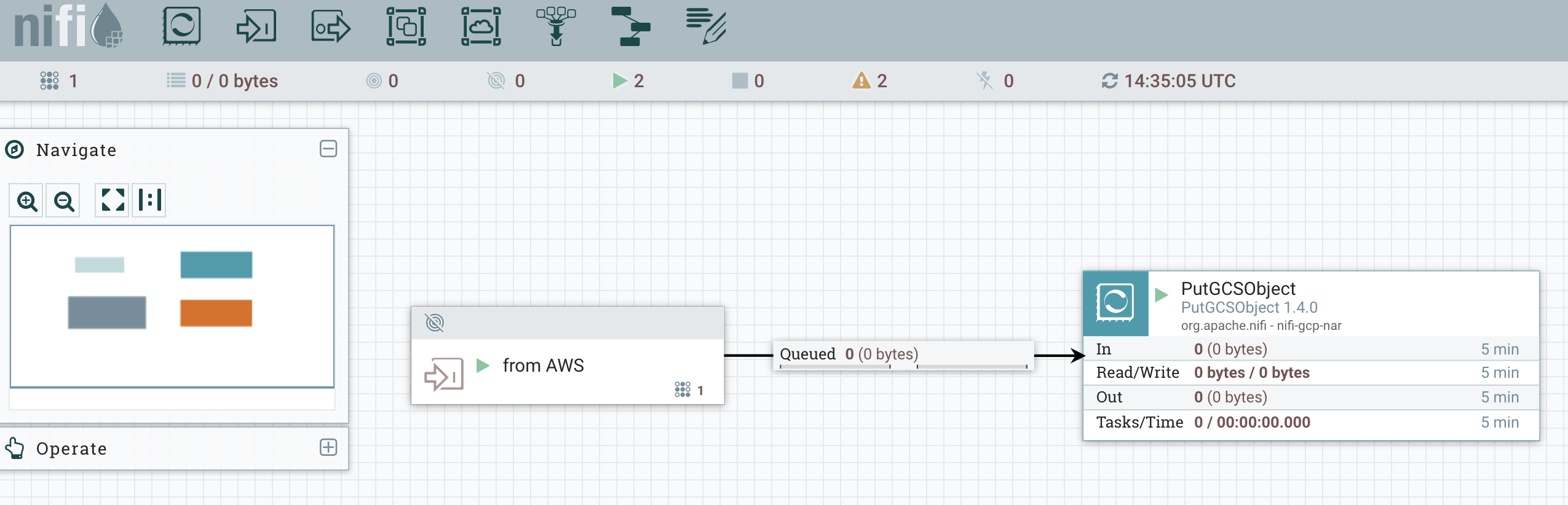The width and height of the screenshot is (1568, 505).
Task: Click the disabled components status icon
Action: pos(985,80)
